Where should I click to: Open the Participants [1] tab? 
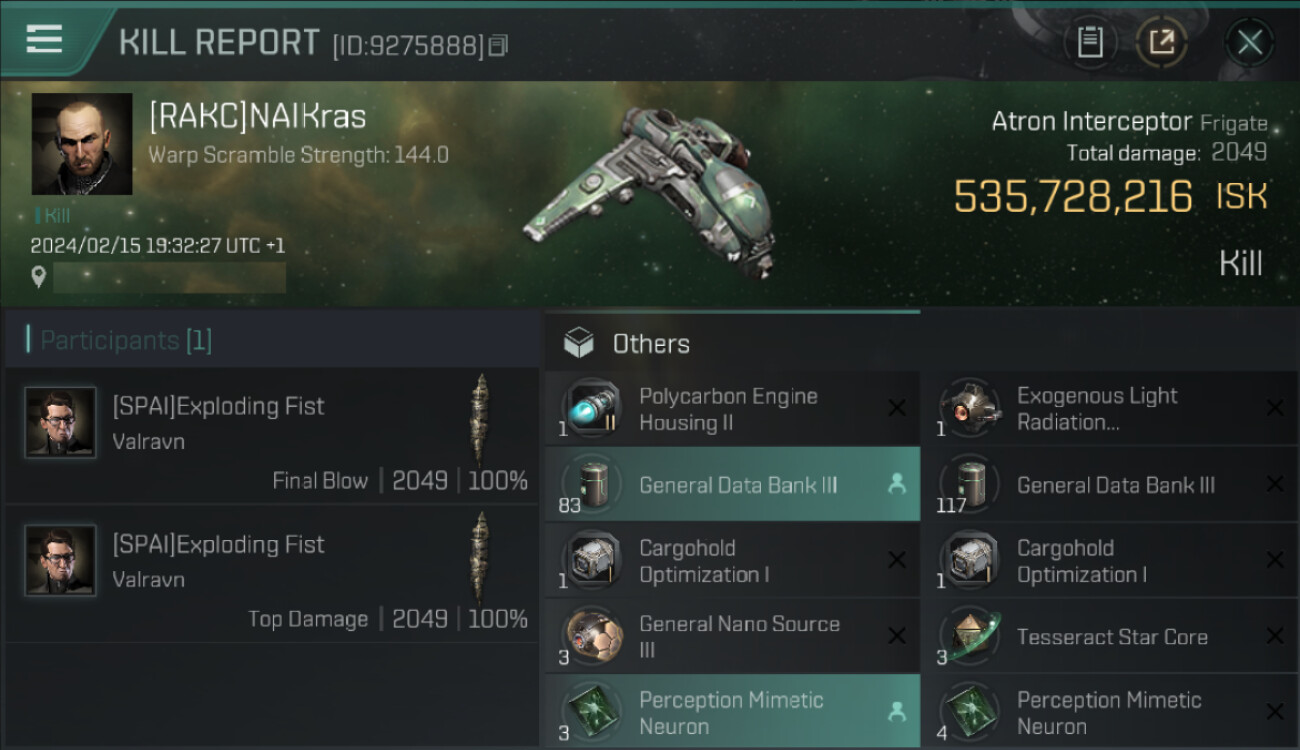click(126, 340)
